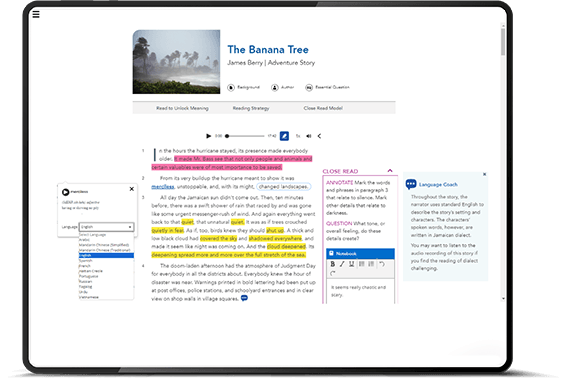Switch to Read to Unlock Meaning tab
The height and width of the screenshot is (378, 563).
tap(182, 108)
